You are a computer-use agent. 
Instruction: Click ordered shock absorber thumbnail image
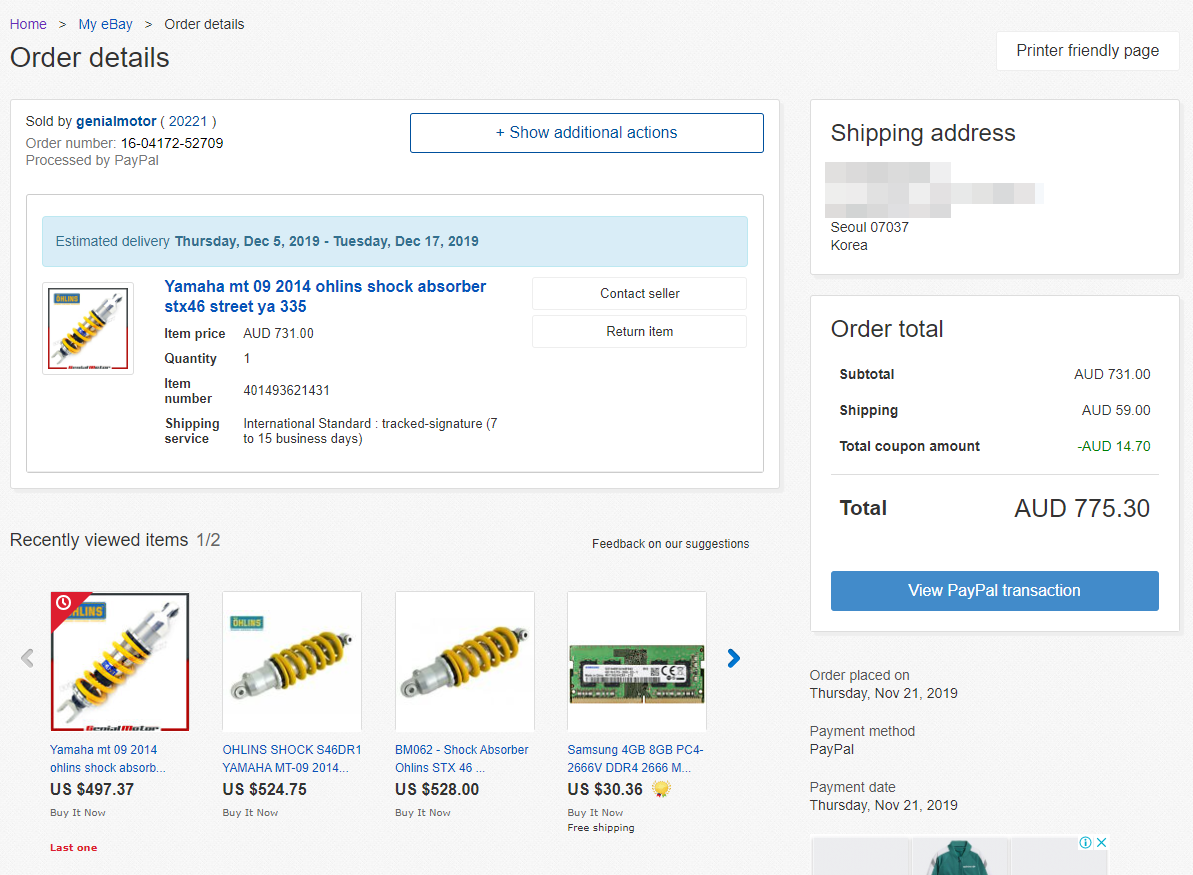tap(88, 329)
